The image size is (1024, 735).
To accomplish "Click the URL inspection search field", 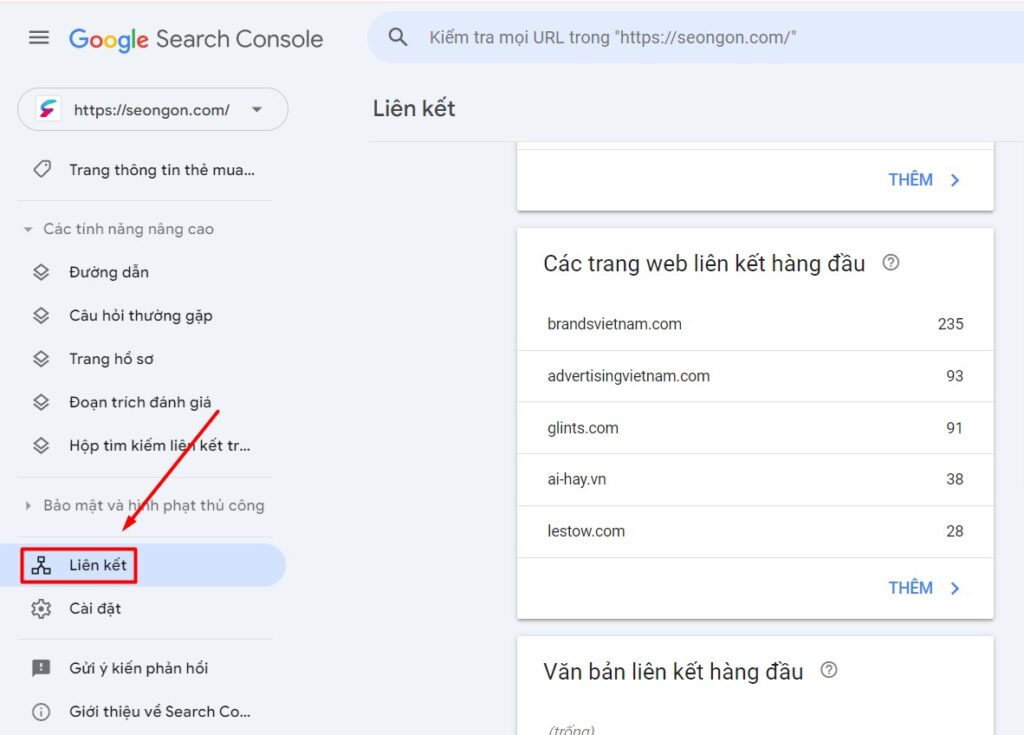I will click(x=650, y=36).
